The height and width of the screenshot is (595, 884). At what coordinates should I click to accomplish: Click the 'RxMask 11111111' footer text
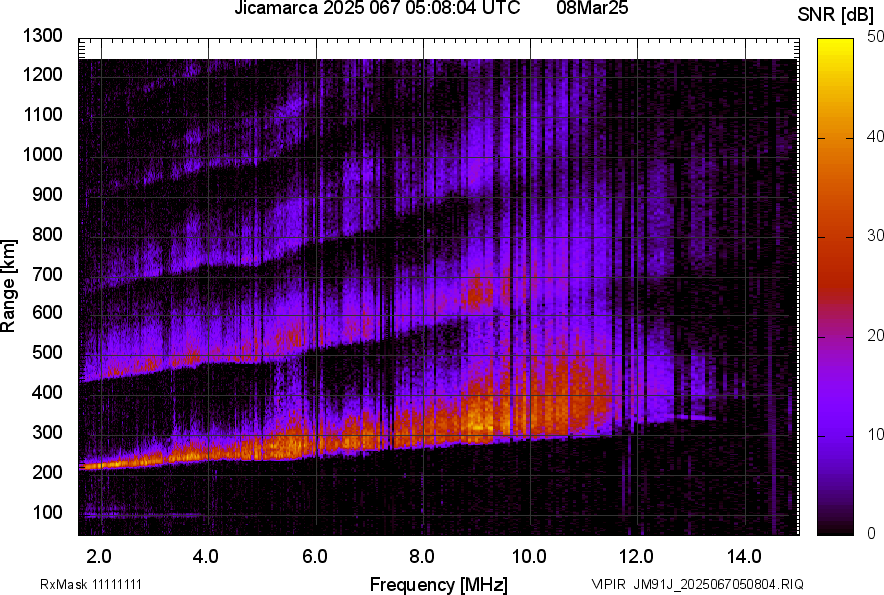coord(91,584)
